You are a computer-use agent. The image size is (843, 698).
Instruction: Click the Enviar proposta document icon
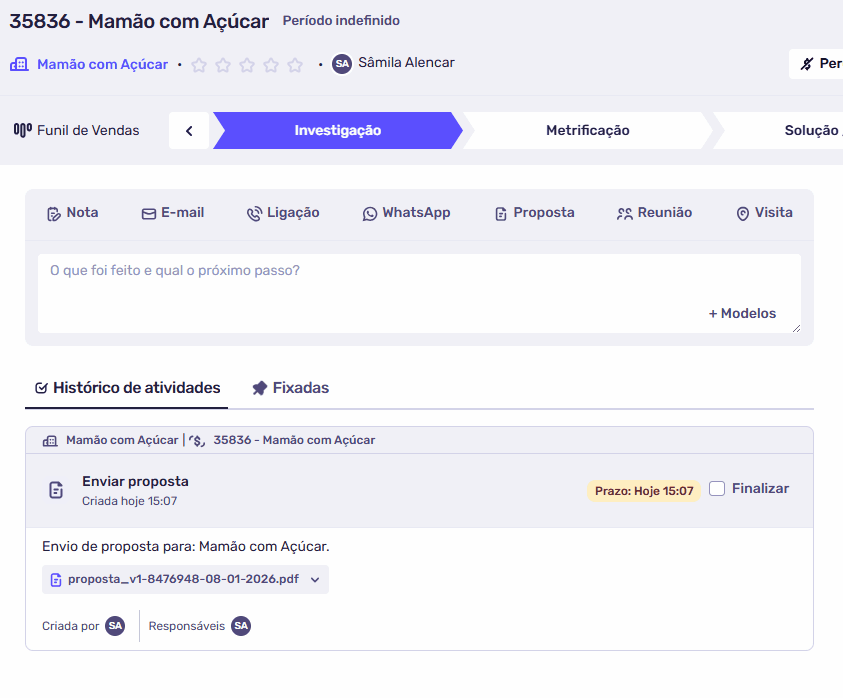[x=57, y=490]
